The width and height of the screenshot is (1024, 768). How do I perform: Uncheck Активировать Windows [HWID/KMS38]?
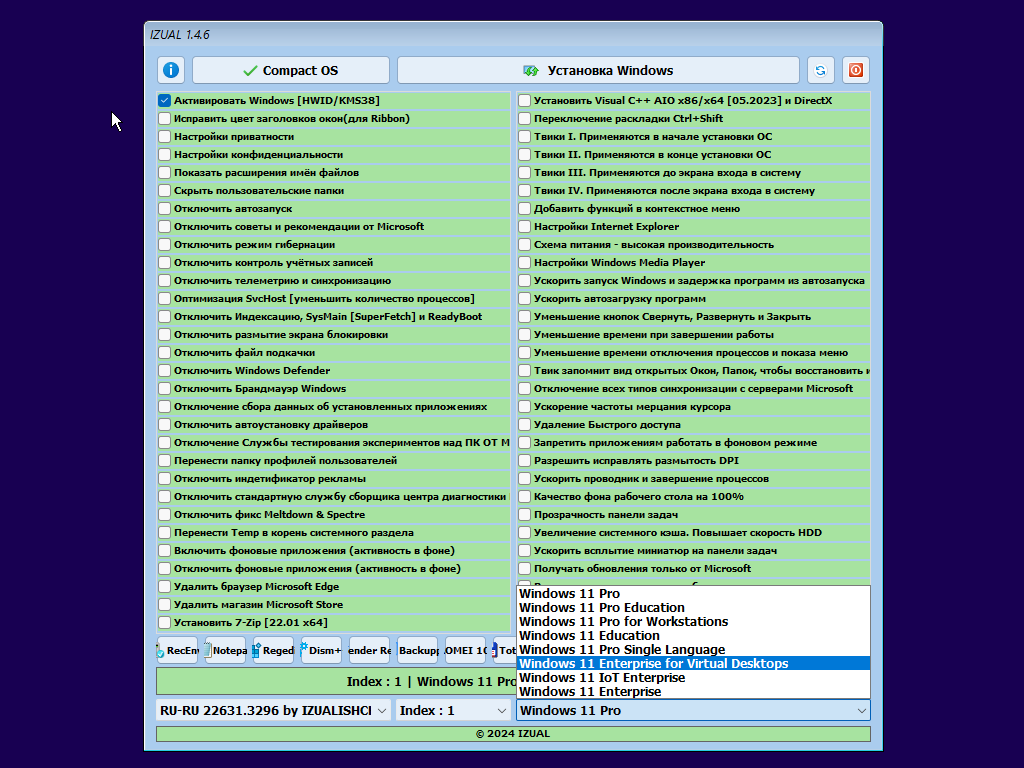point(165,101)
